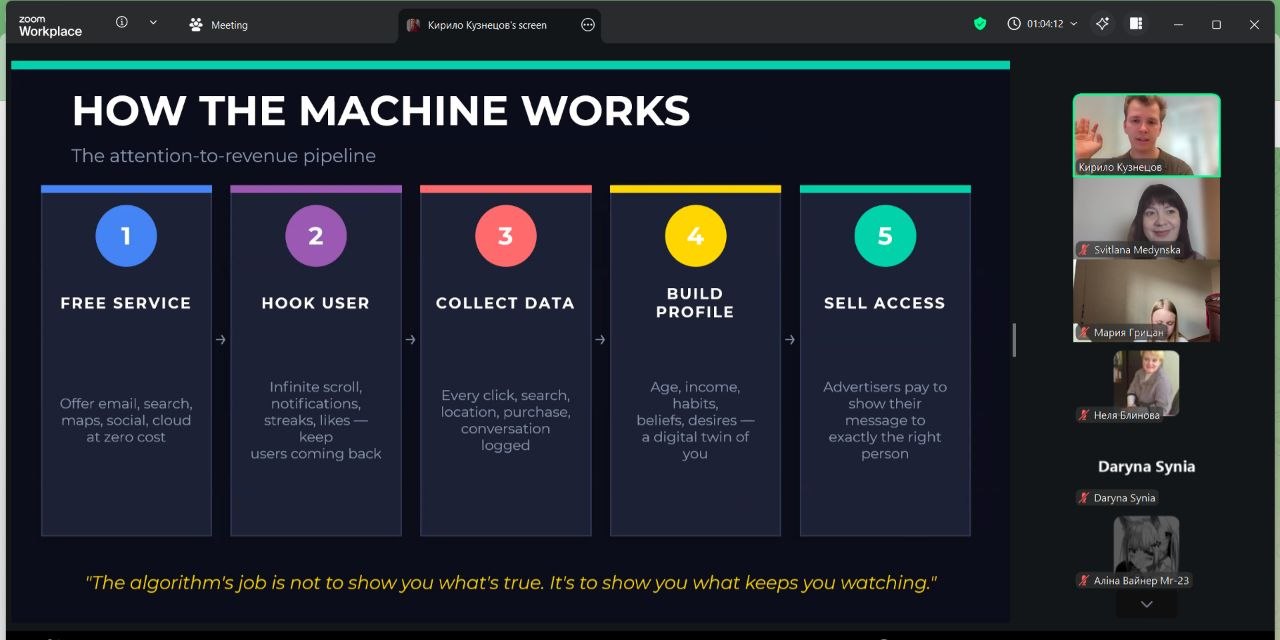
Task: Grab the divider handle beside the video panel
Action: tap(1014, 340)
